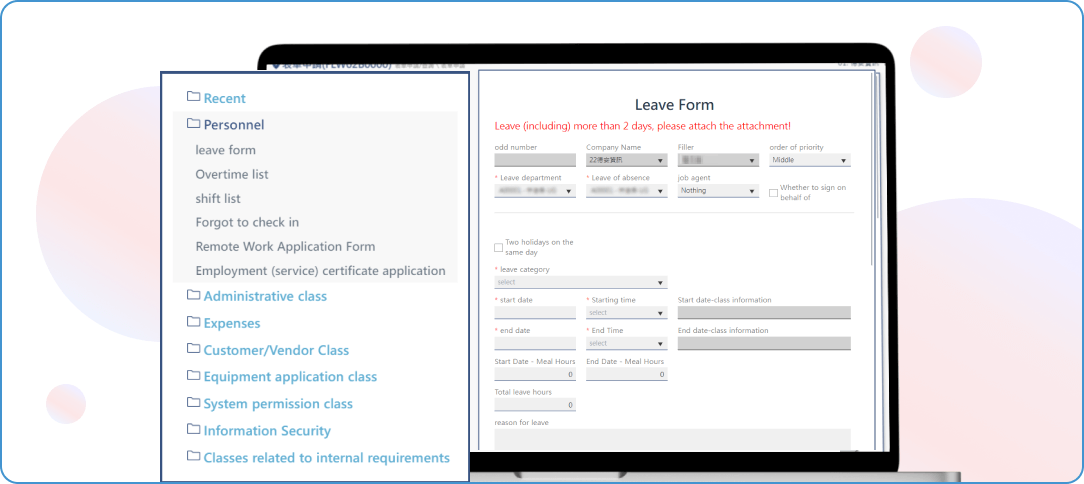Open leave form in the Personnel list
This screenshot has height=484, width=1084.
[x=225, y=150]
